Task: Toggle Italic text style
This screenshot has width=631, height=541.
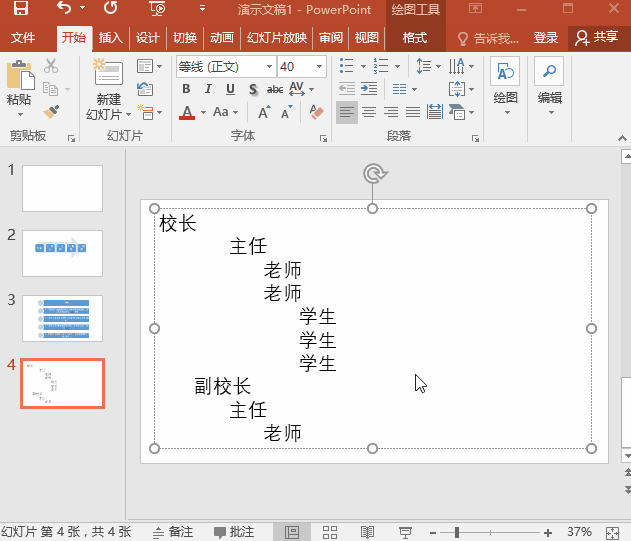Action: coord(207,89)
